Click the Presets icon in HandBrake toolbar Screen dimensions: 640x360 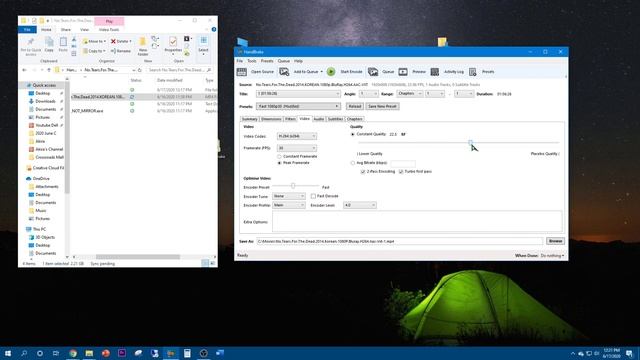[x=473, y=72]
